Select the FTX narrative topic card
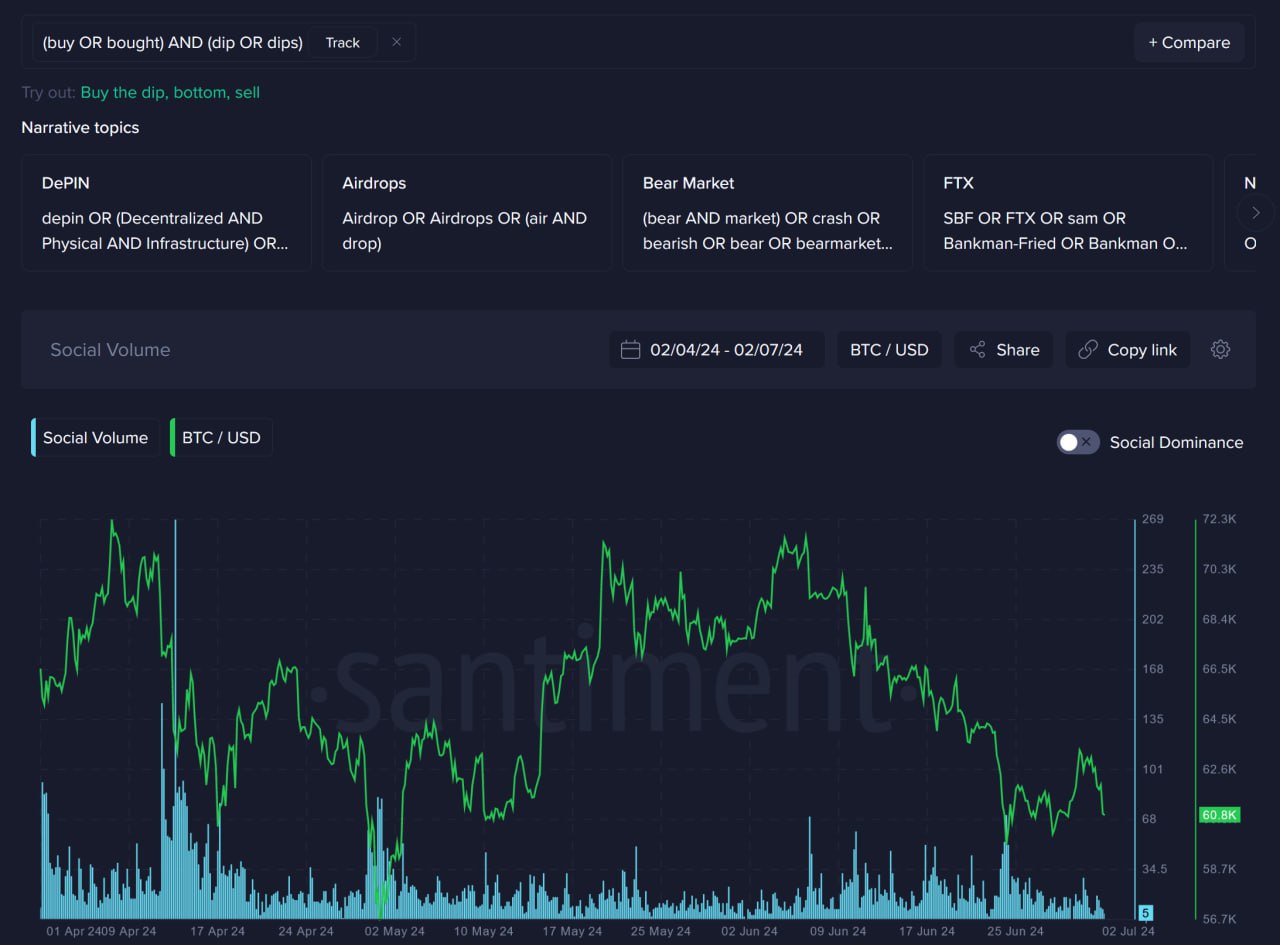This screenshot has height=945, width=1280. click(x=1068, y=213)
